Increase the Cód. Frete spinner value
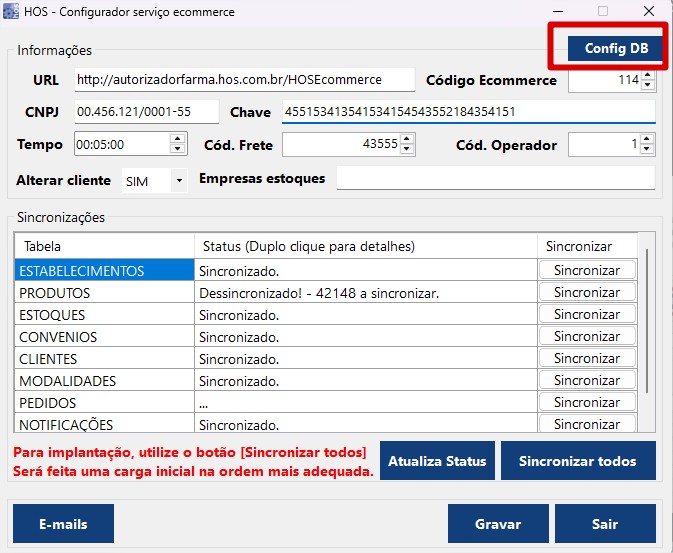The image size is (673, 553). pyautogui.click(x=406, y=139)
